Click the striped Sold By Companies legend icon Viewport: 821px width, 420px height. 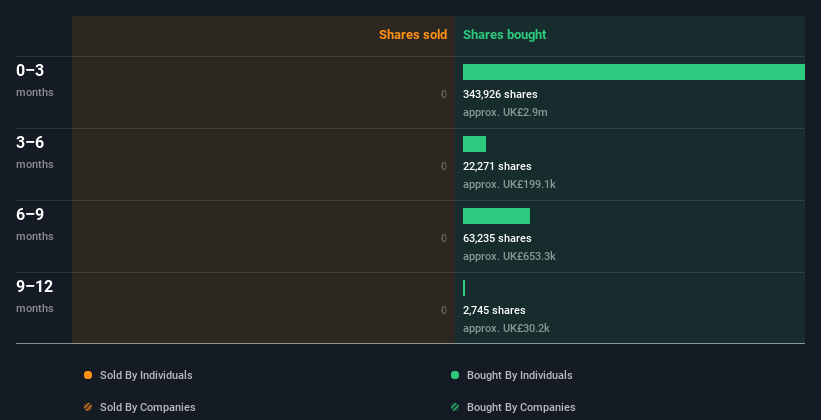[x=88, y=407]
